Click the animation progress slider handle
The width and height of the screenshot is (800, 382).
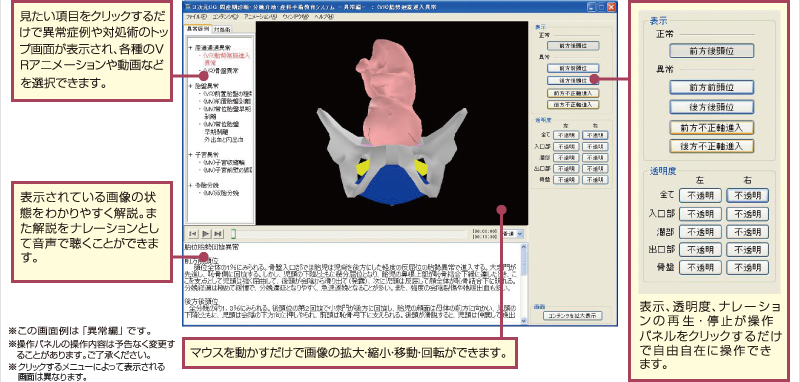pyautogui.click(x=234, y=234)
